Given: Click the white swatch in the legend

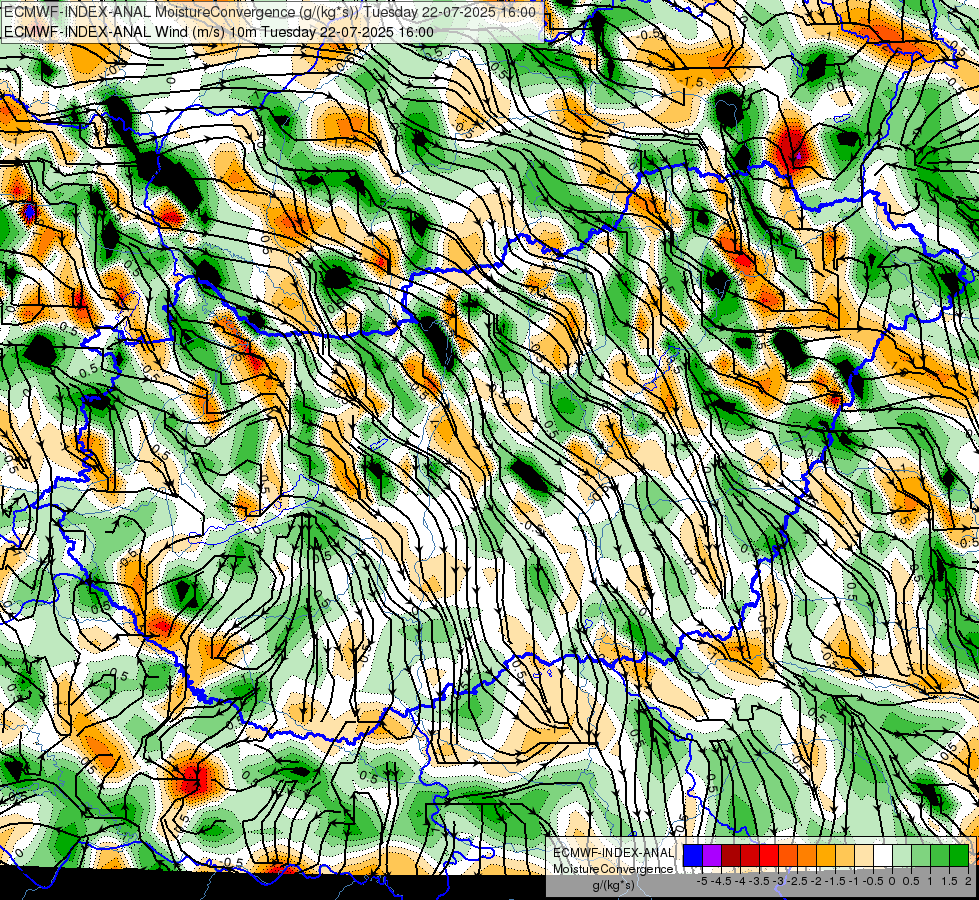Looking at the screenshot, I should (883, 856).
